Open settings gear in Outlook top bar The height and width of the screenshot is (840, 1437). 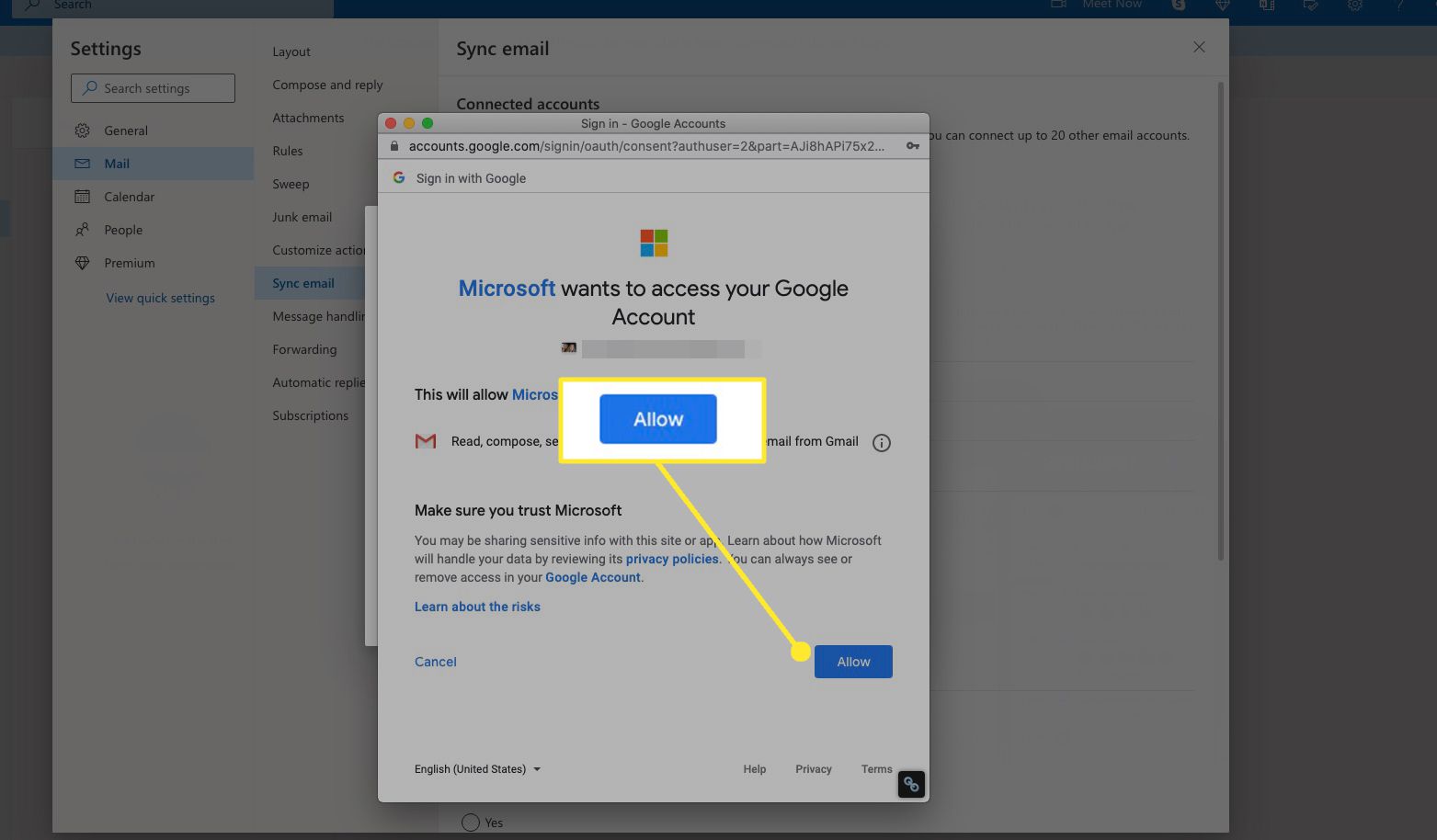(x=1354, y=5)
